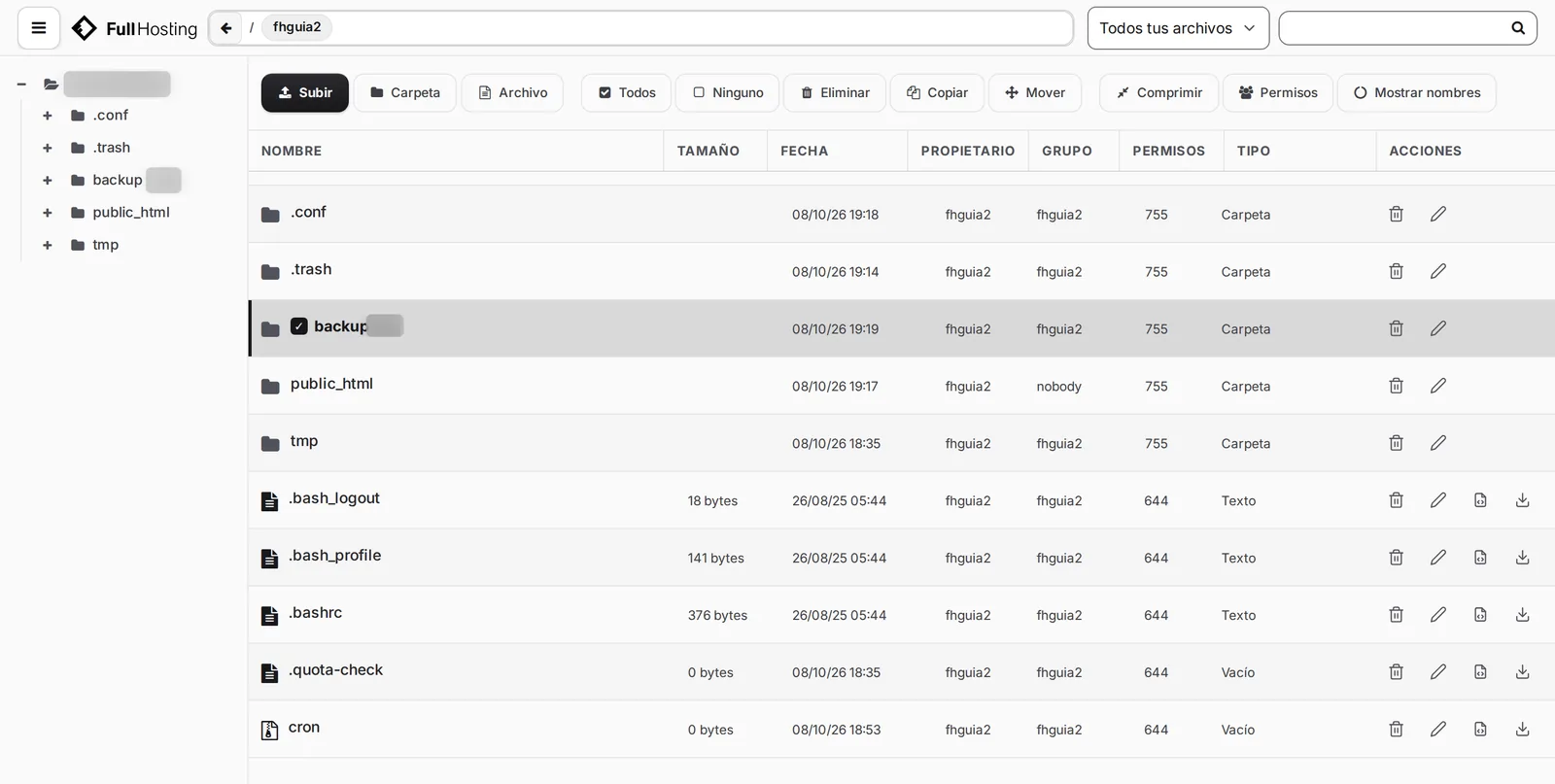The width and height of the screenshot is (1555, 784).
Task: Rename .bashrc with pencil icon
Action: click(1438, 615)
